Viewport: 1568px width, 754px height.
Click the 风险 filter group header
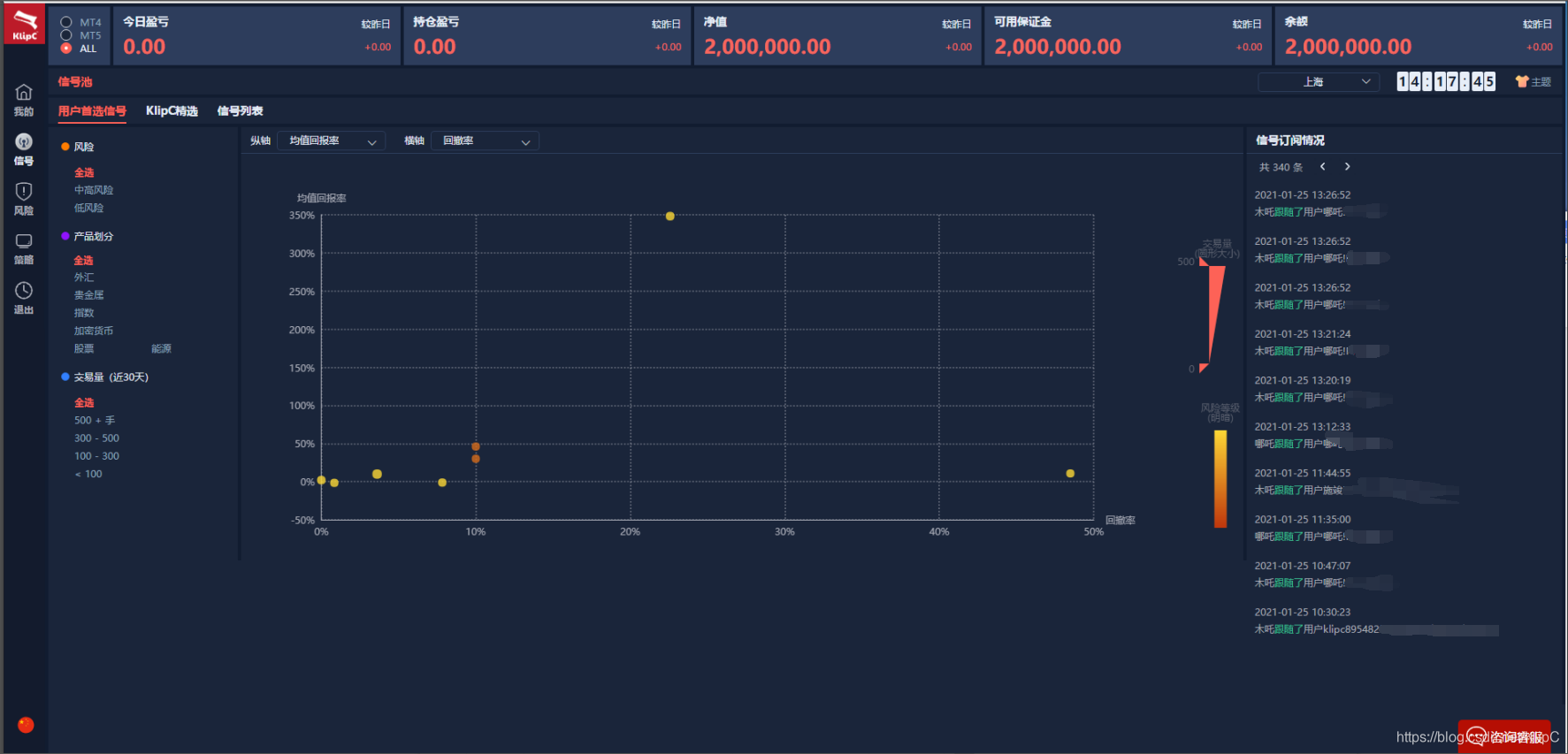[x=78, y=147]
